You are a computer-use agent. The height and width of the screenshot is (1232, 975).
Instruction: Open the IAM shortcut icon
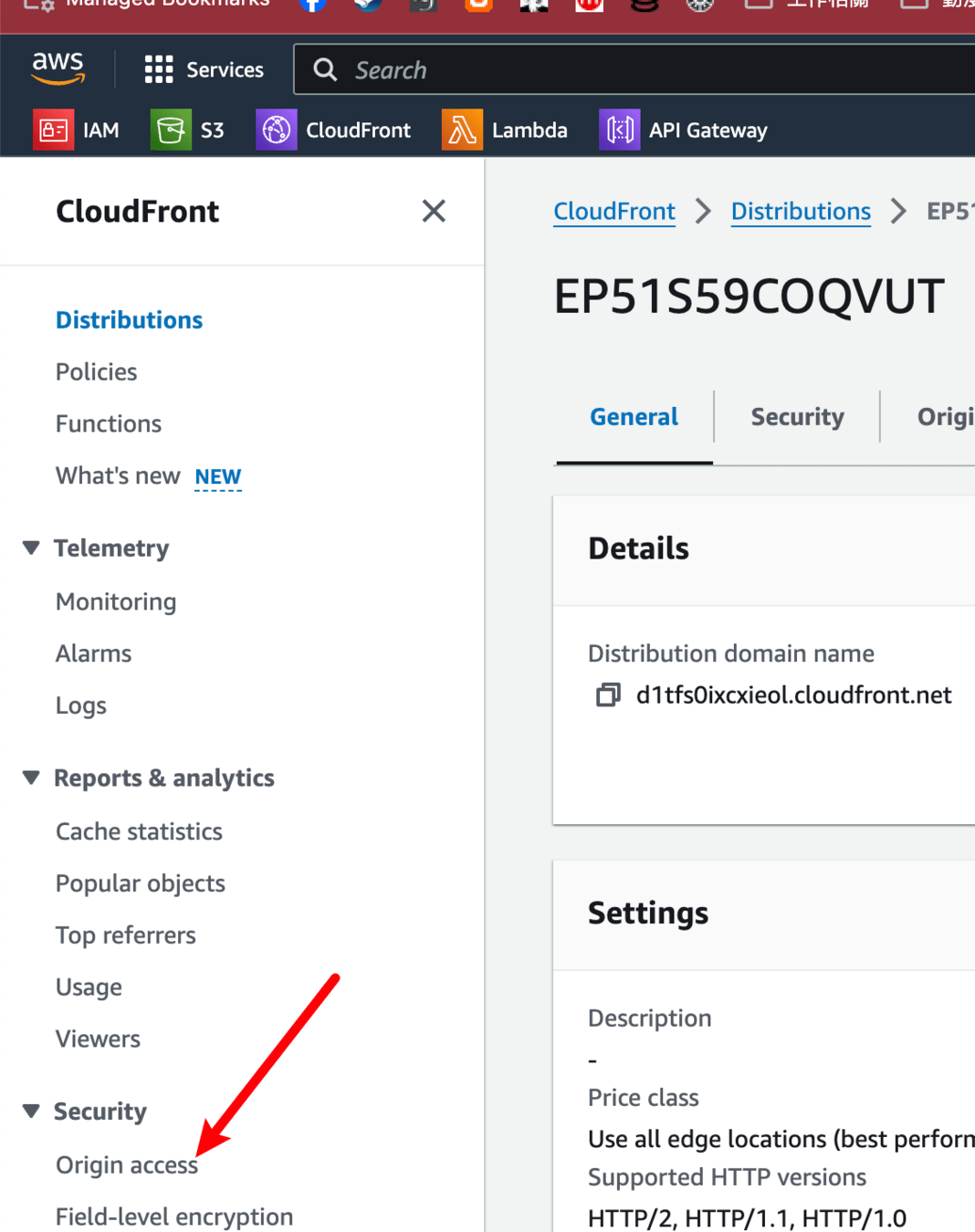click(x=53, y=130)
